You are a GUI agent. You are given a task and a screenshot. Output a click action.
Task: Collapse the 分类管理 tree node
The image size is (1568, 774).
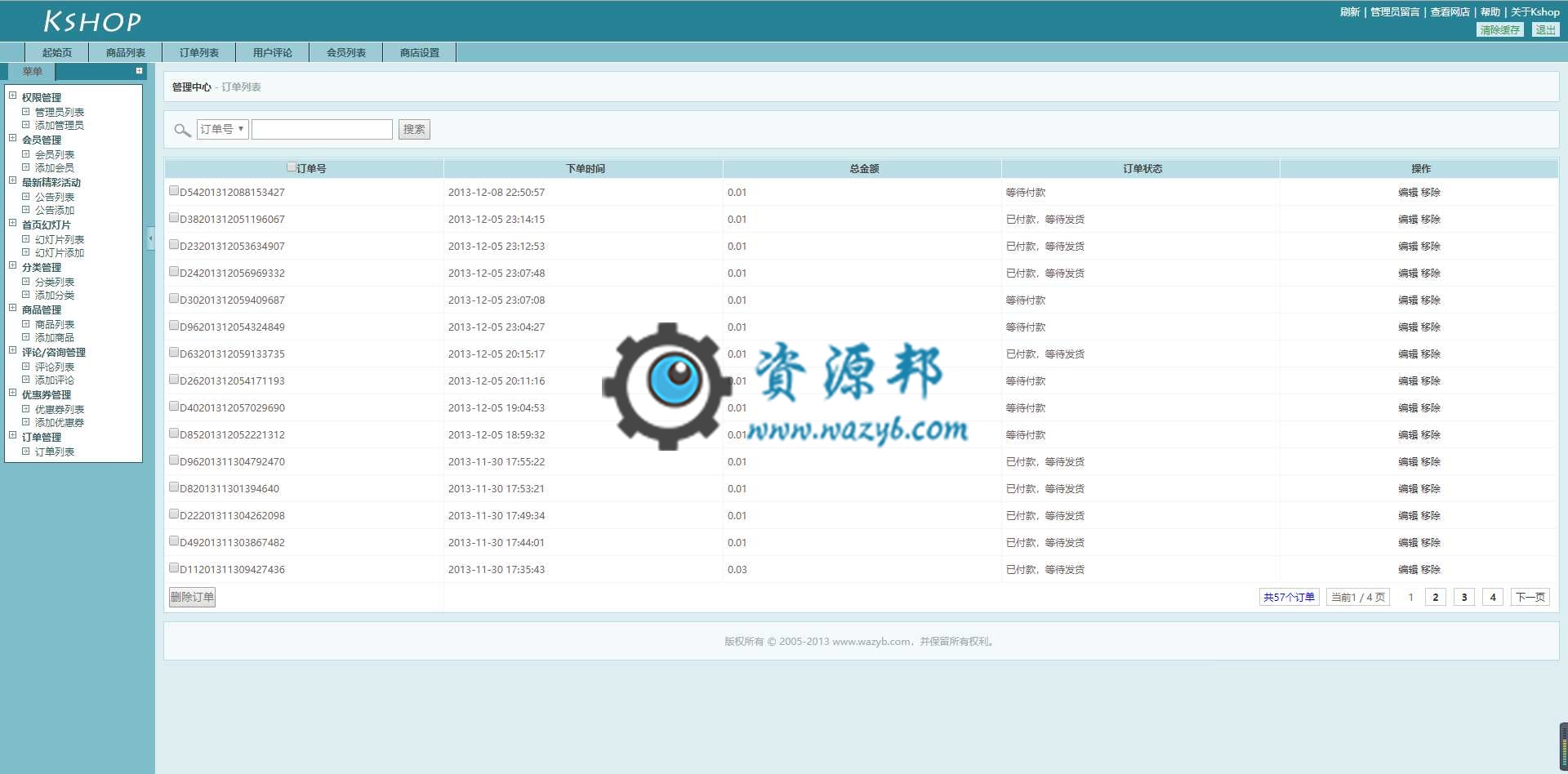12,265
